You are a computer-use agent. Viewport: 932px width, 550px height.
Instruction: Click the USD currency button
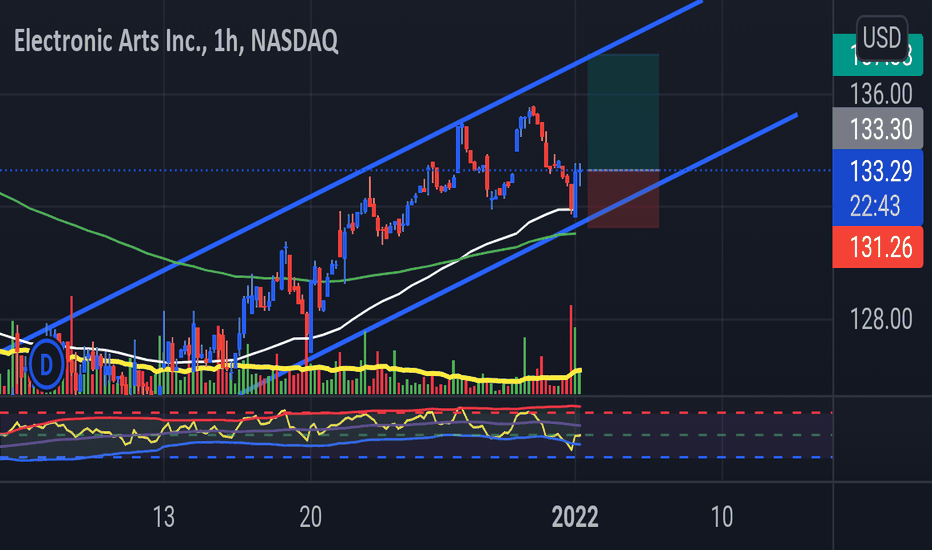coord(881,38)
